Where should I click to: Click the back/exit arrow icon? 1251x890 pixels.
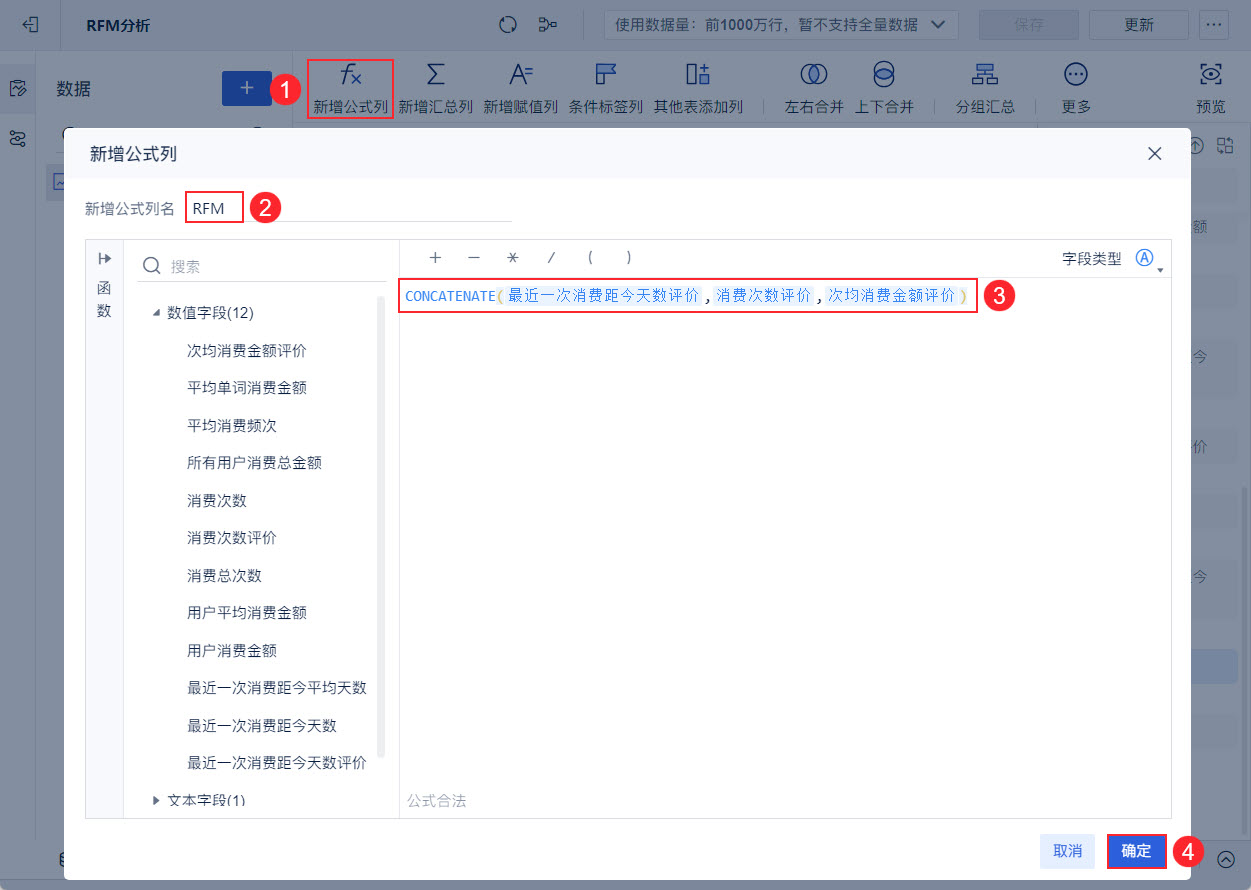point(31,25)
